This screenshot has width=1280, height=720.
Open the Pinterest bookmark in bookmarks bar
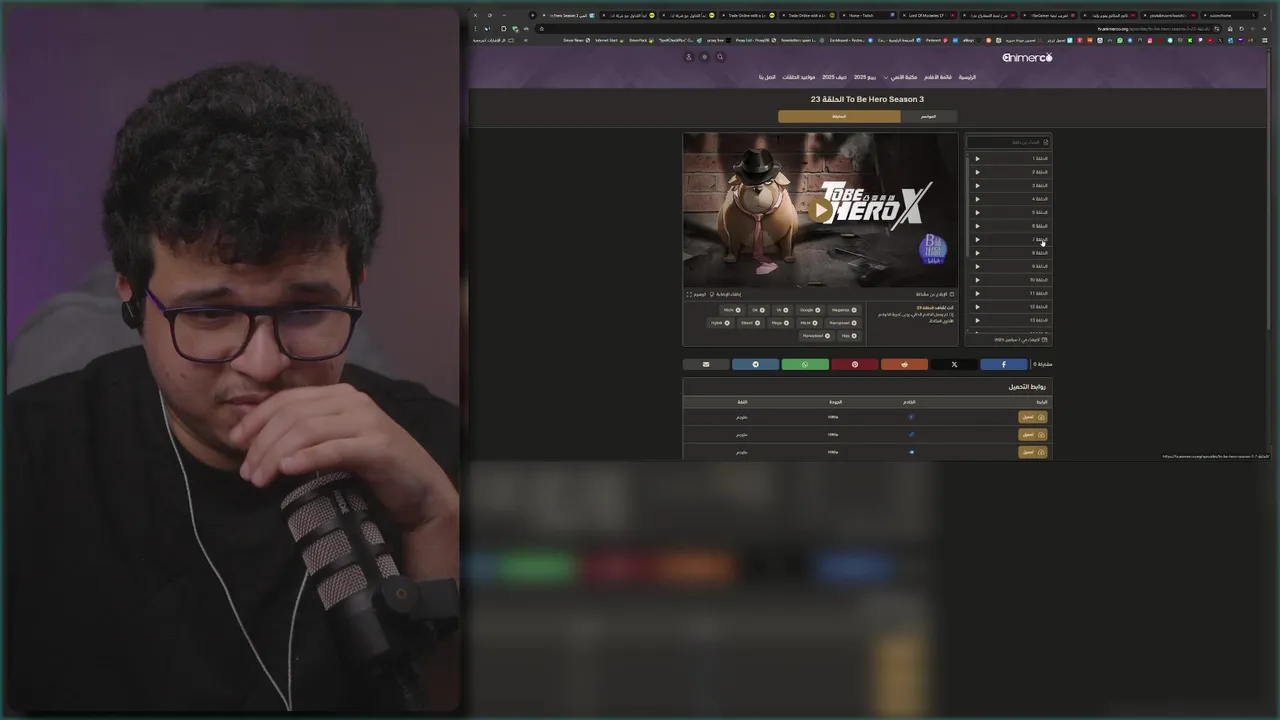click(936, 40)
